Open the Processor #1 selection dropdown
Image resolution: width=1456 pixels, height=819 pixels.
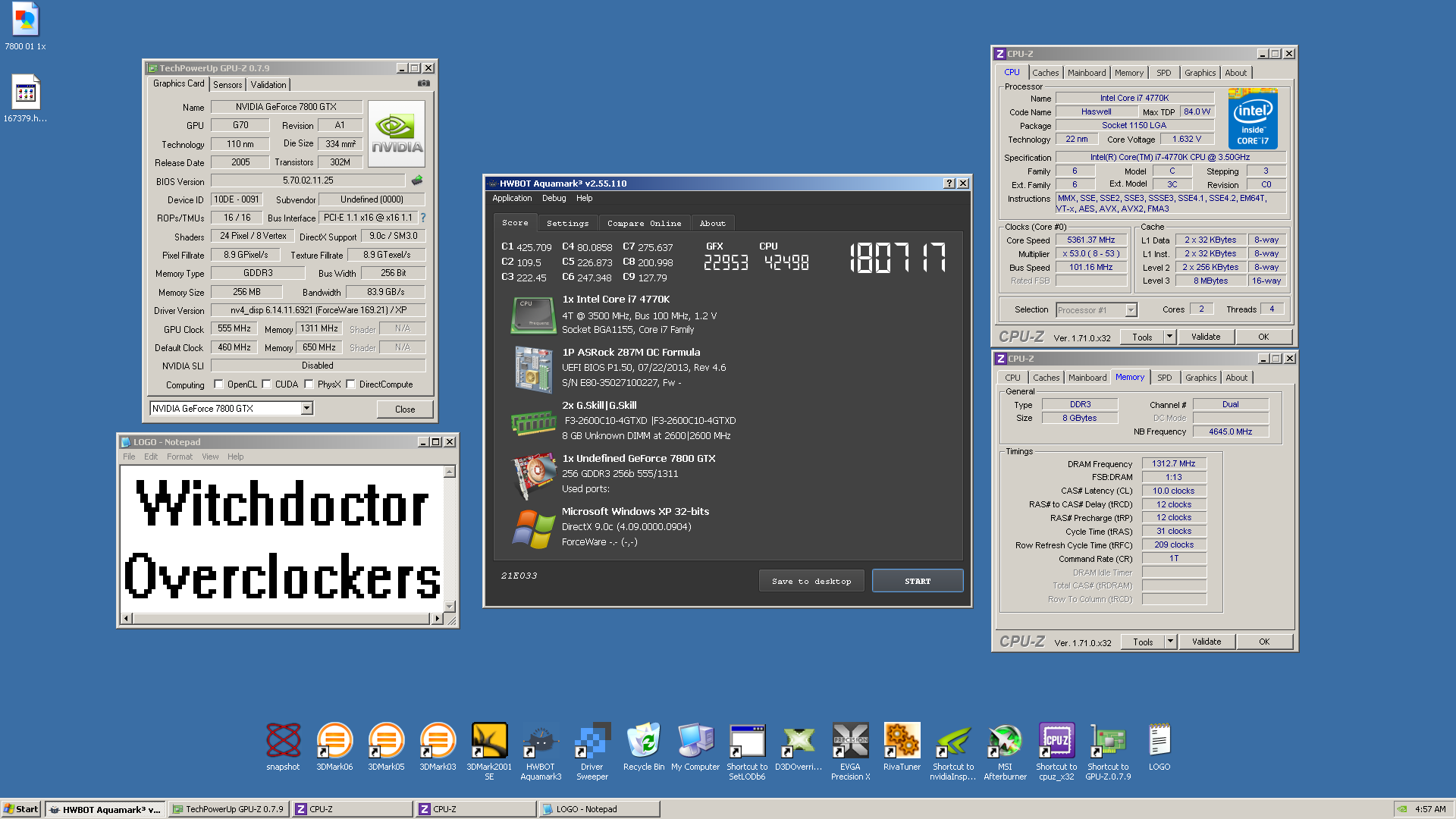coord(1131,310)
